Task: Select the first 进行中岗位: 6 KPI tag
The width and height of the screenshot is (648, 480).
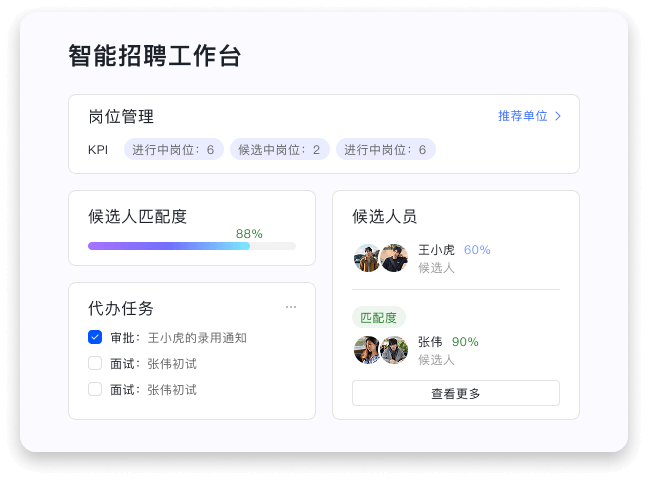Action: point(174,149)
